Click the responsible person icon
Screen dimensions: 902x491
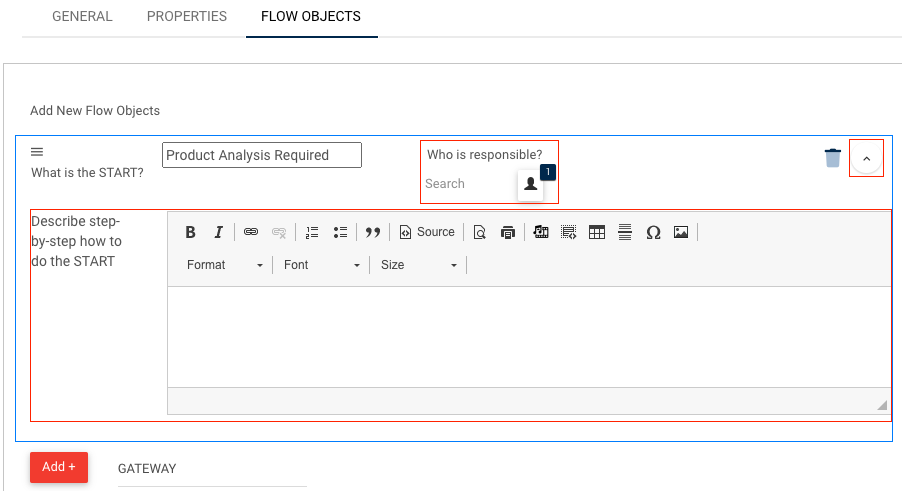[530, 184]
